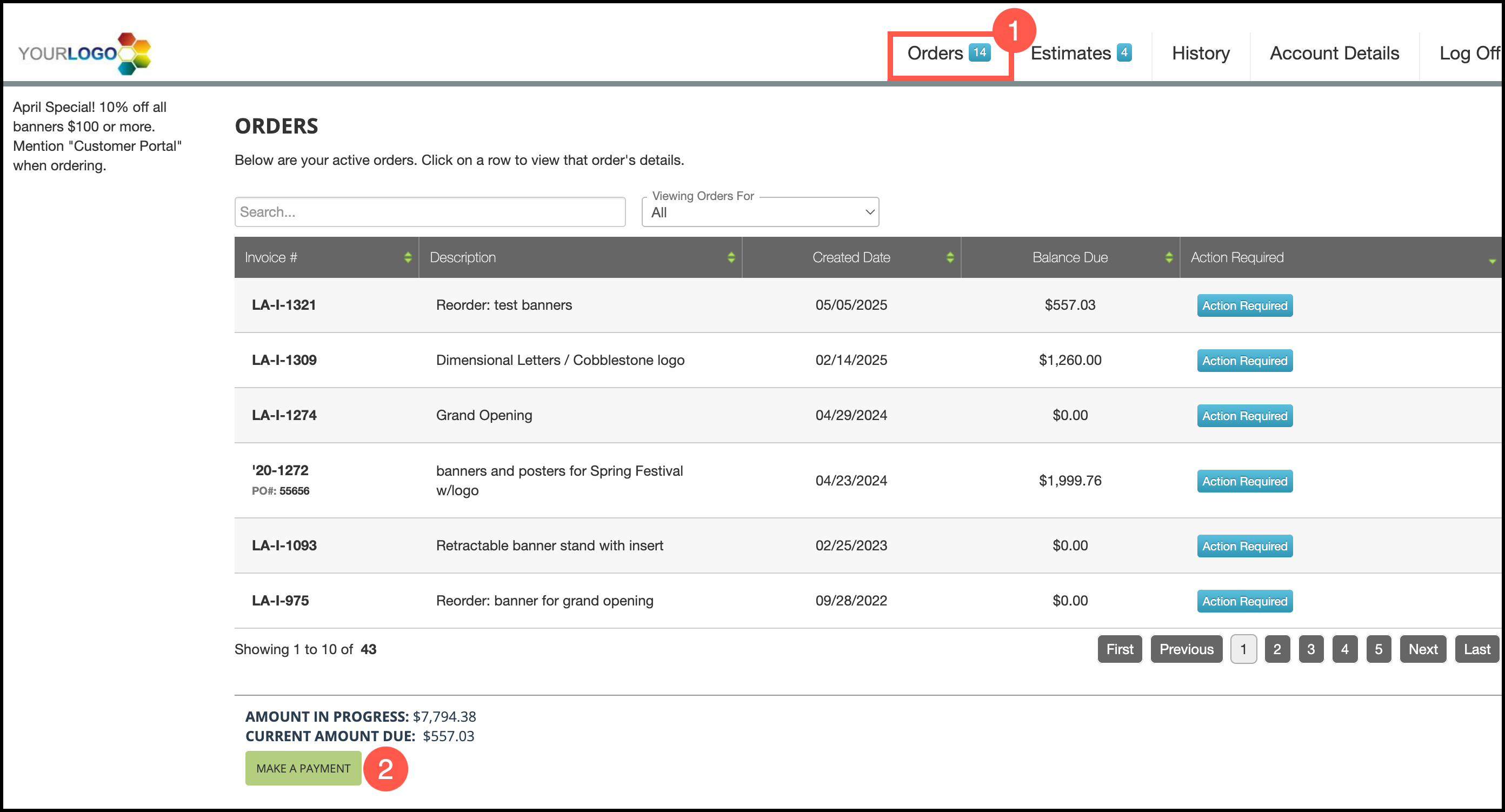Sort by Created Date column arrows

[x=949, y=258]
